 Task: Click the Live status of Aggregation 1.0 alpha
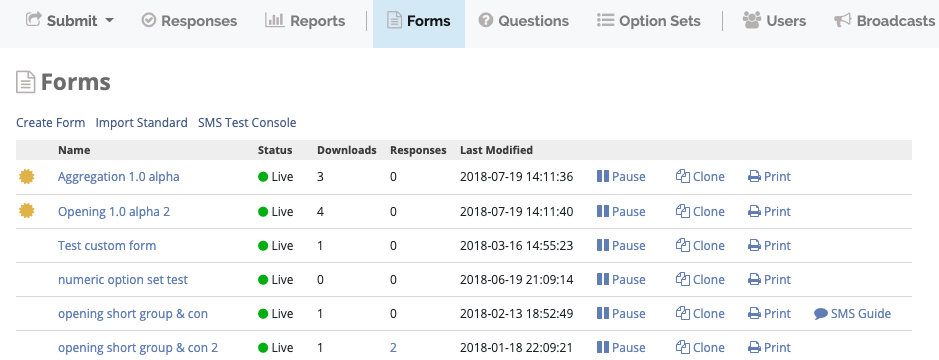pyautogui.click(x=276, y=177)
